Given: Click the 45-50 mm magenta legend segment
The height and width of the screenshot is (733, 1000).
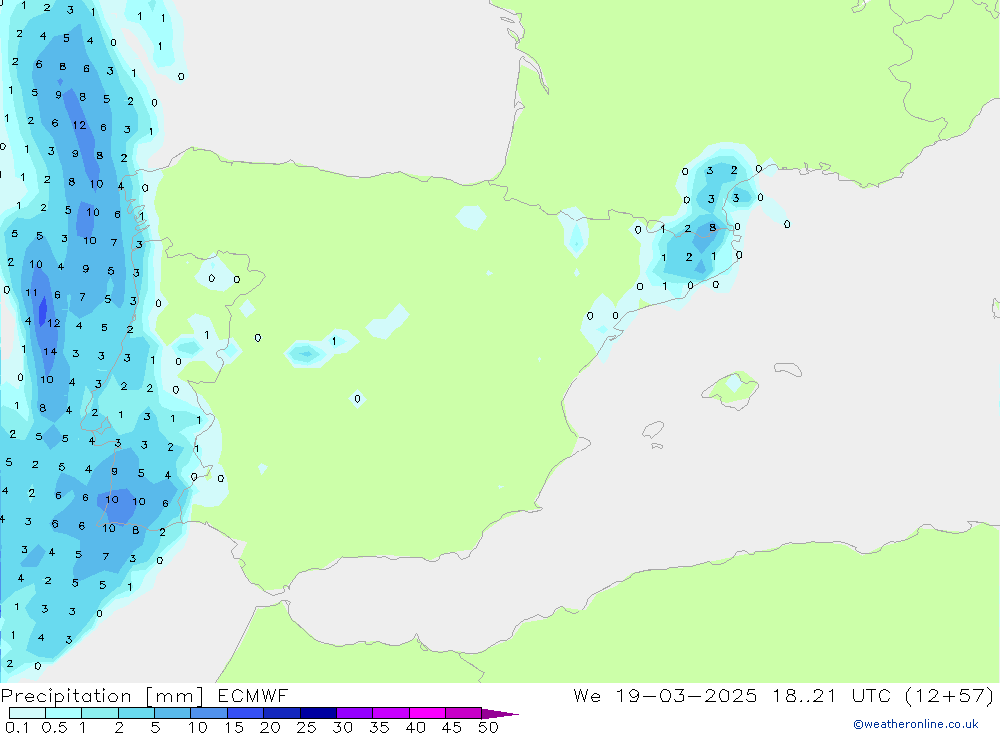Looking at the screenshot, I should 462,713.
